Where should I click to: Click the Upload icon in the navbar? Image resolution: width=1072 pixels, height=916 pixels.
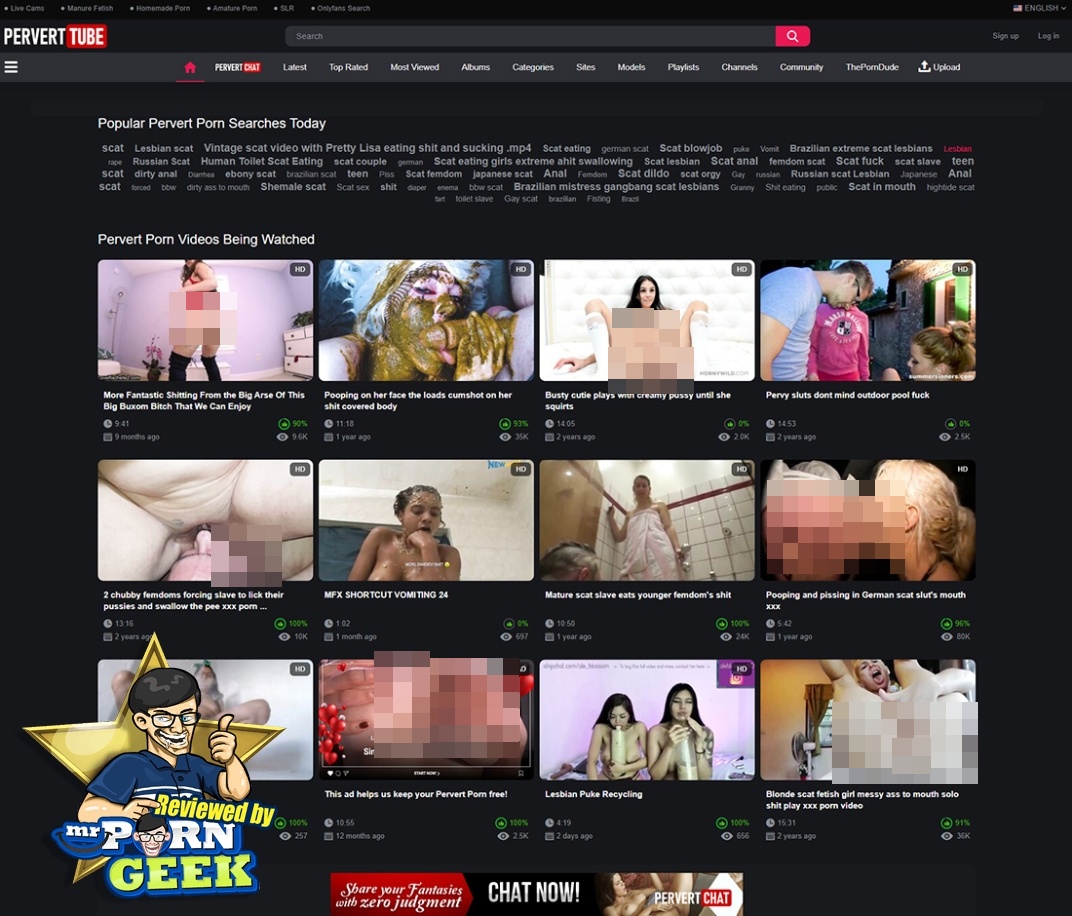tap(924, 67)
